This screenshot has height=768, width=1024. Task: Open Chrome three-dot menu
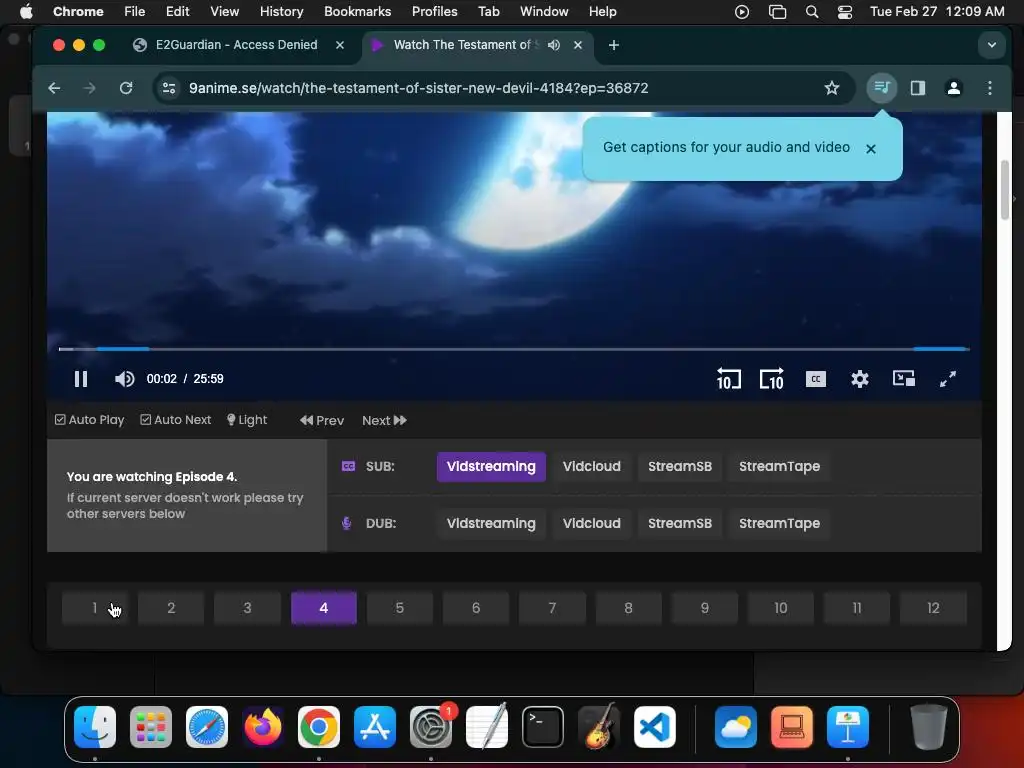tap(990, 88)
